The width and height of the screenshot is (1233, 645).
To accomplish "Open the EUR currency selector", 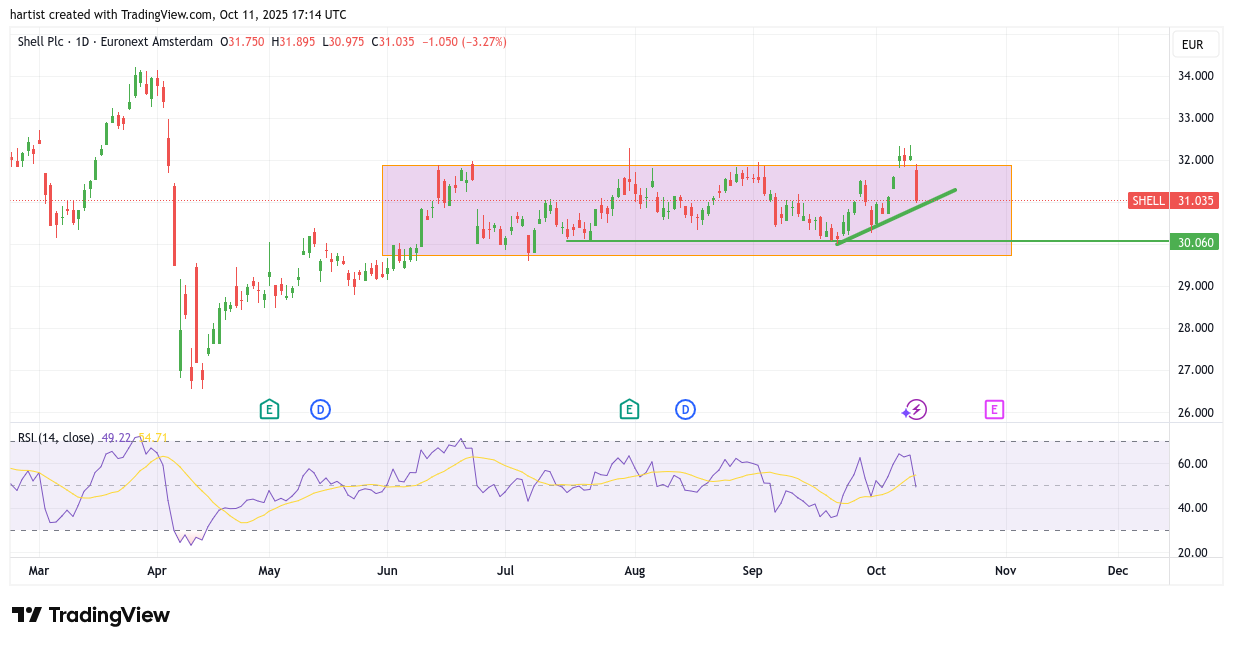I will coord(1192,45).
